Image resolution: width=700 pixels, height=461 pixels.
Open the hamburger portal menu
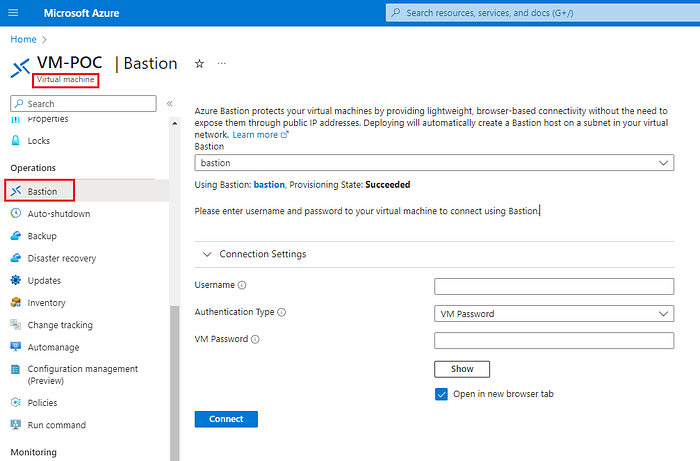click(13, 12)
